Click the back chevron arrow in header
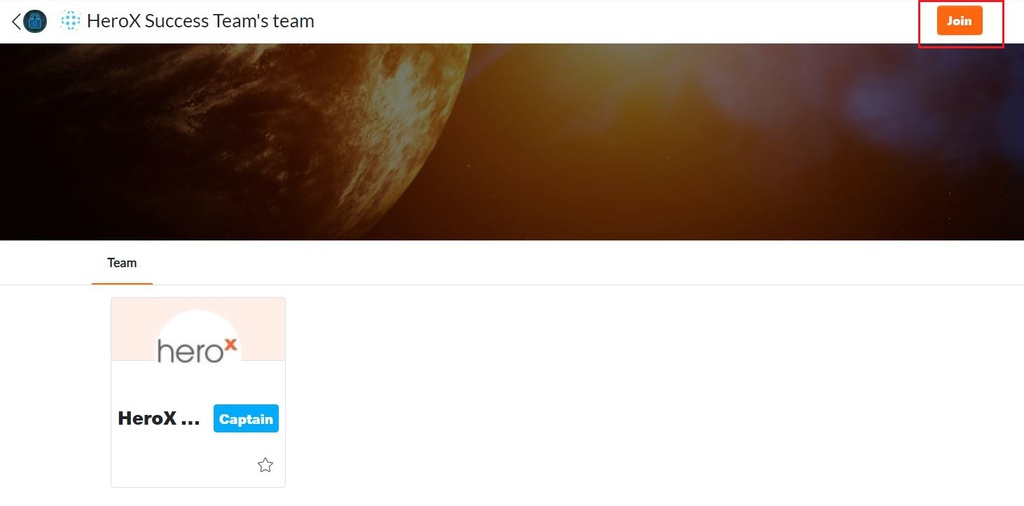 [16, 22]
